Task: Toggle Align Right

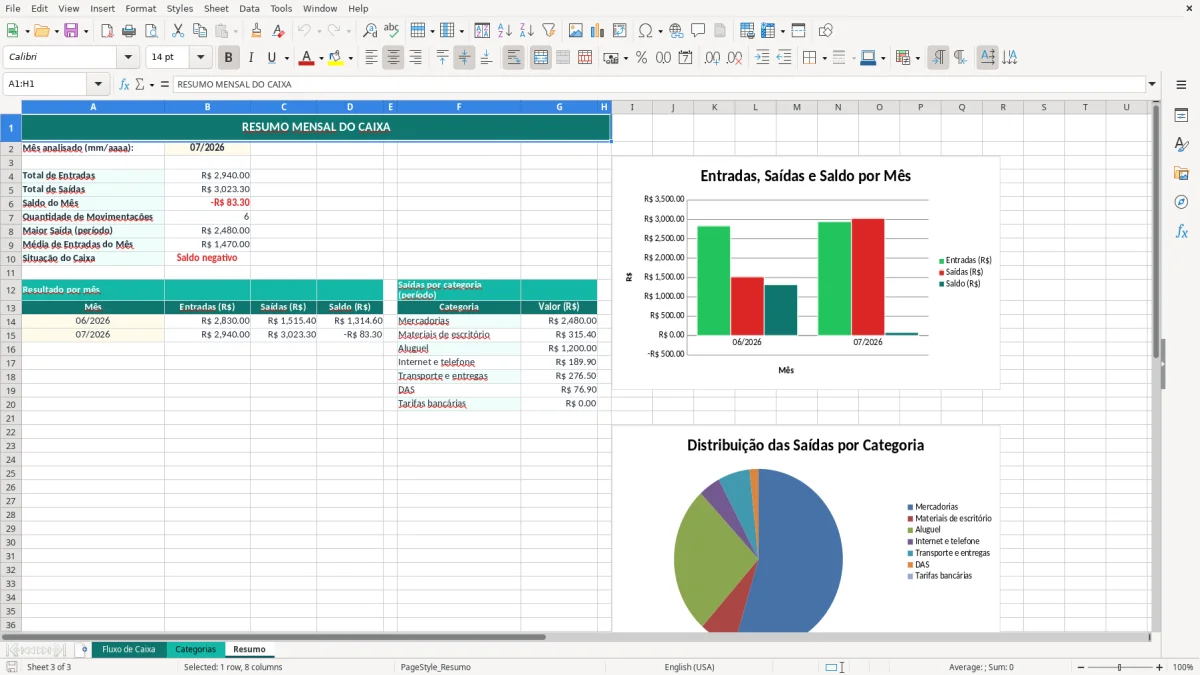Action: point(416,58)
